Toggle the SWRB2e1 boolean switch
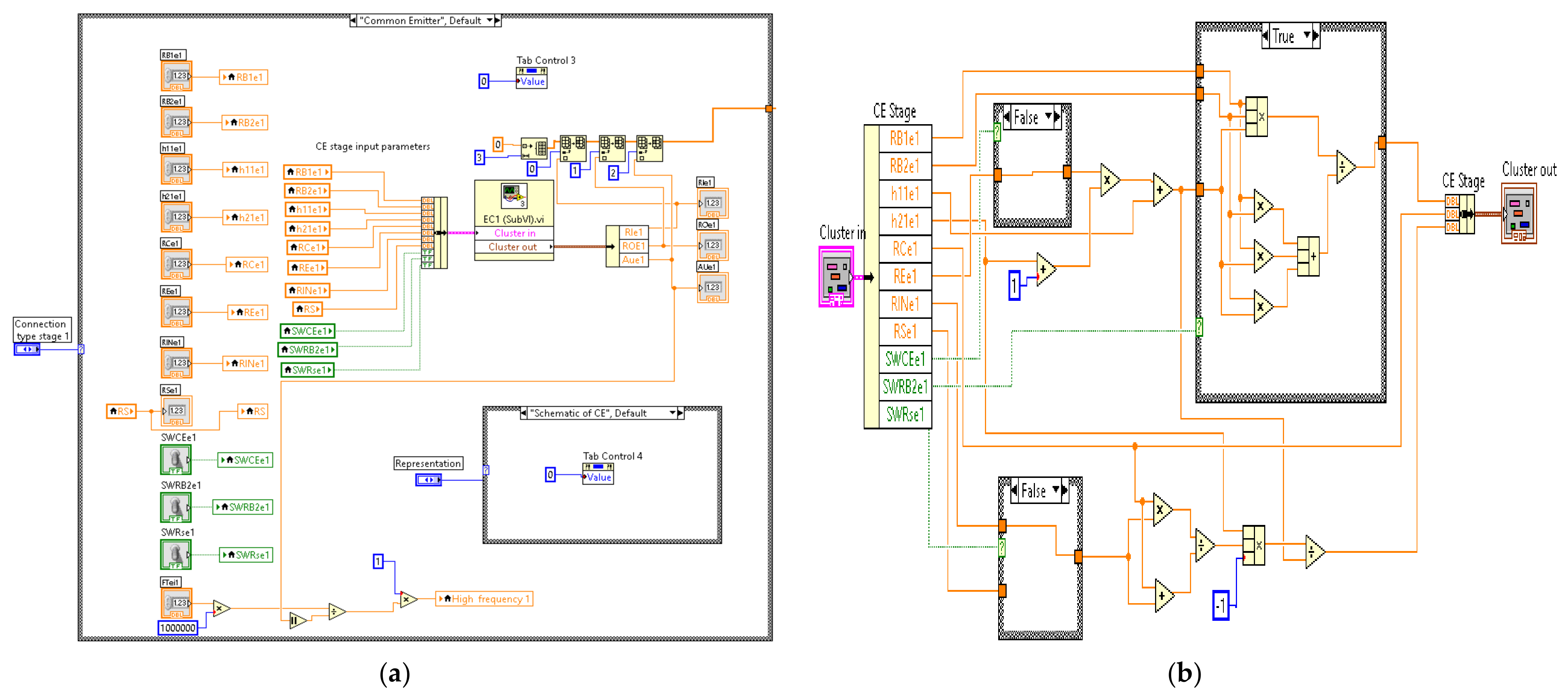Viewport: 1568px width, 695px height. pos(176,507)
